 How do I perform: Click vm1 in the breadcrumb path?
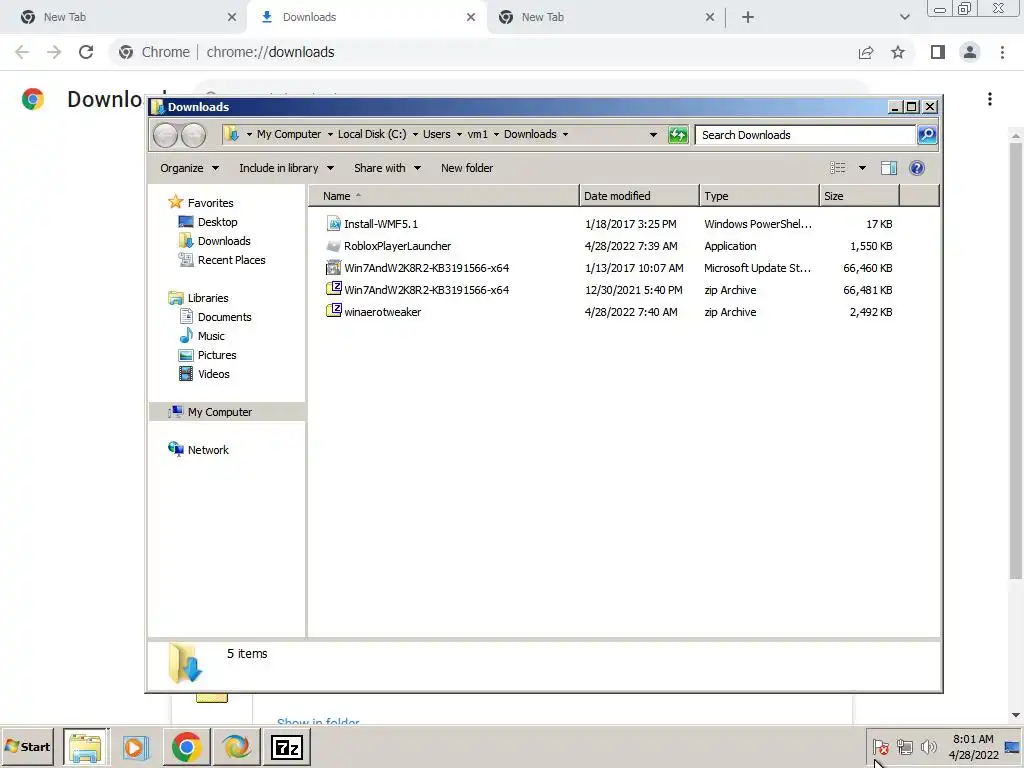click(477, 135)
